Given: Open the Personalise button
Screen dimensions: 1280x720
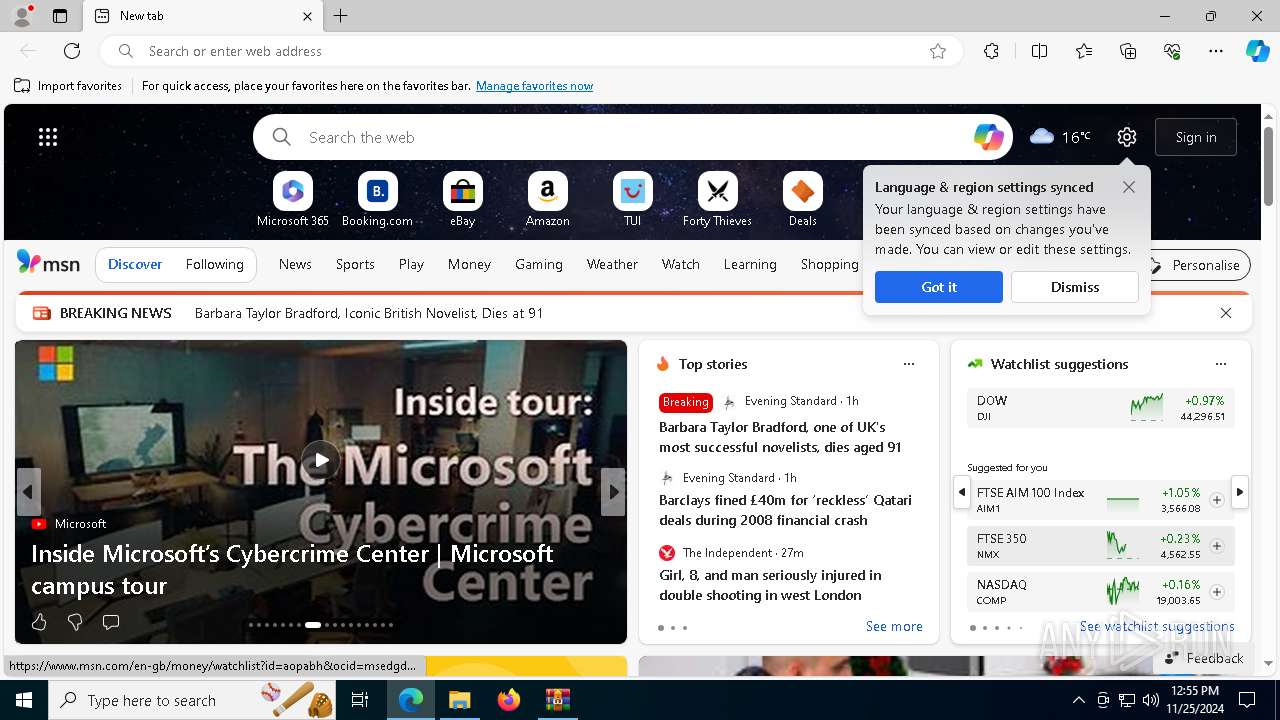Looking at the screenshot, I should (x=1195, y=265).
